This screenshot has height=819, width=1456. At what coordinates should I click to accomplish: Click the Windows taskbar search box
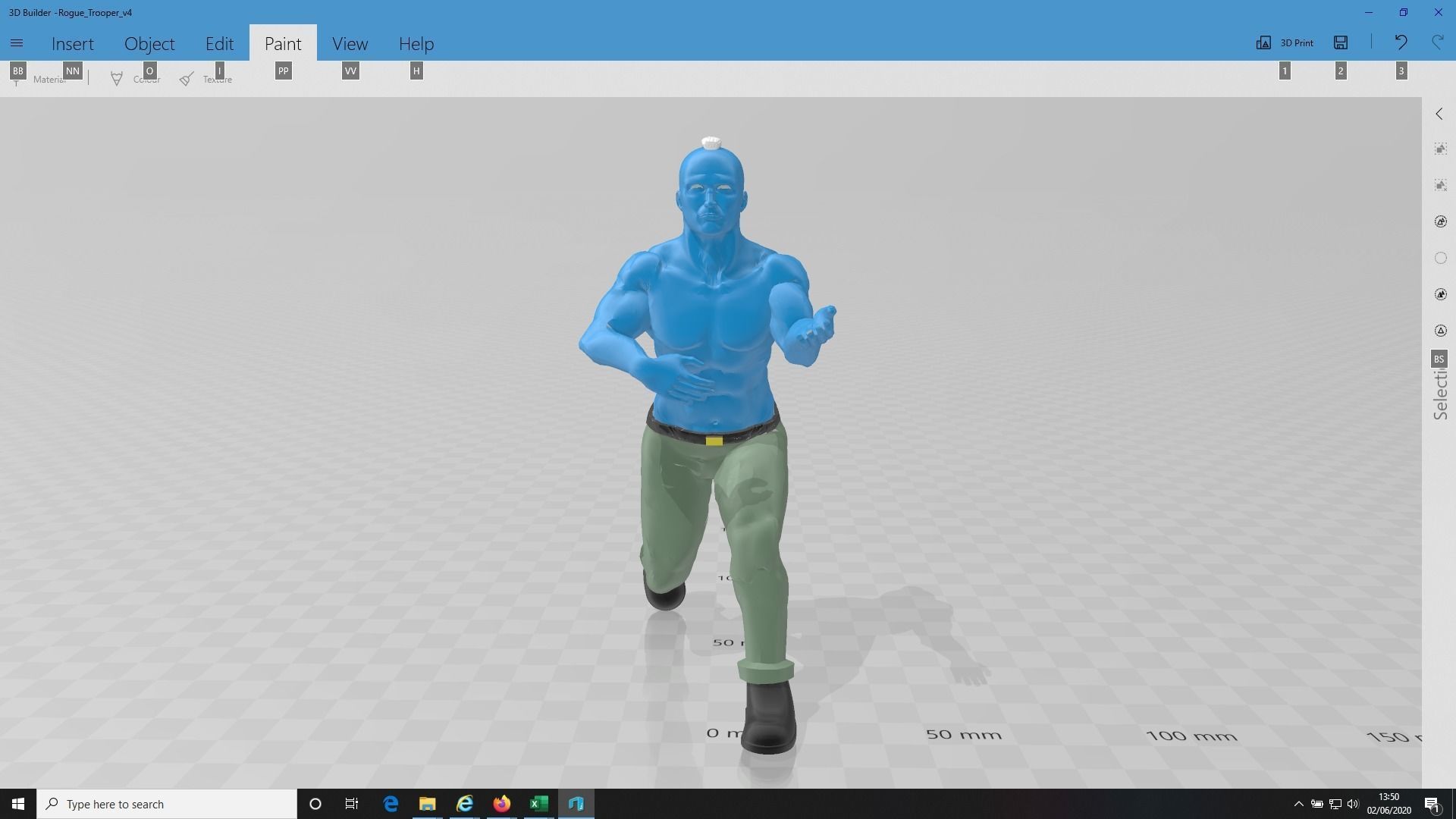tap(167, 804)
